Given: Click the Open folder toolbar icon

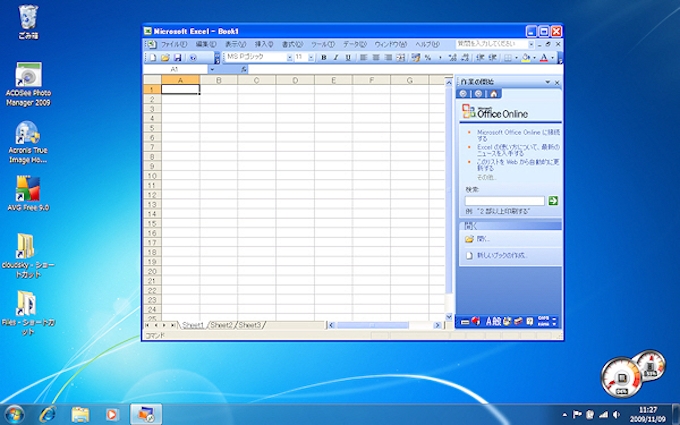Looking at the screenshot, I should coord(165,58).
